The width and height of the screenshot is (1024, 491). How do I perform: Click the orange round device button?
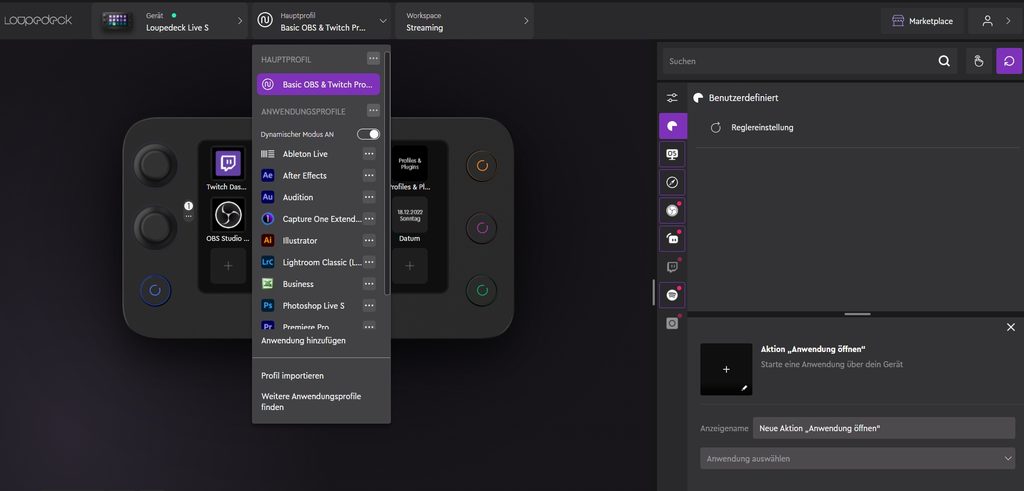[482, 166]
